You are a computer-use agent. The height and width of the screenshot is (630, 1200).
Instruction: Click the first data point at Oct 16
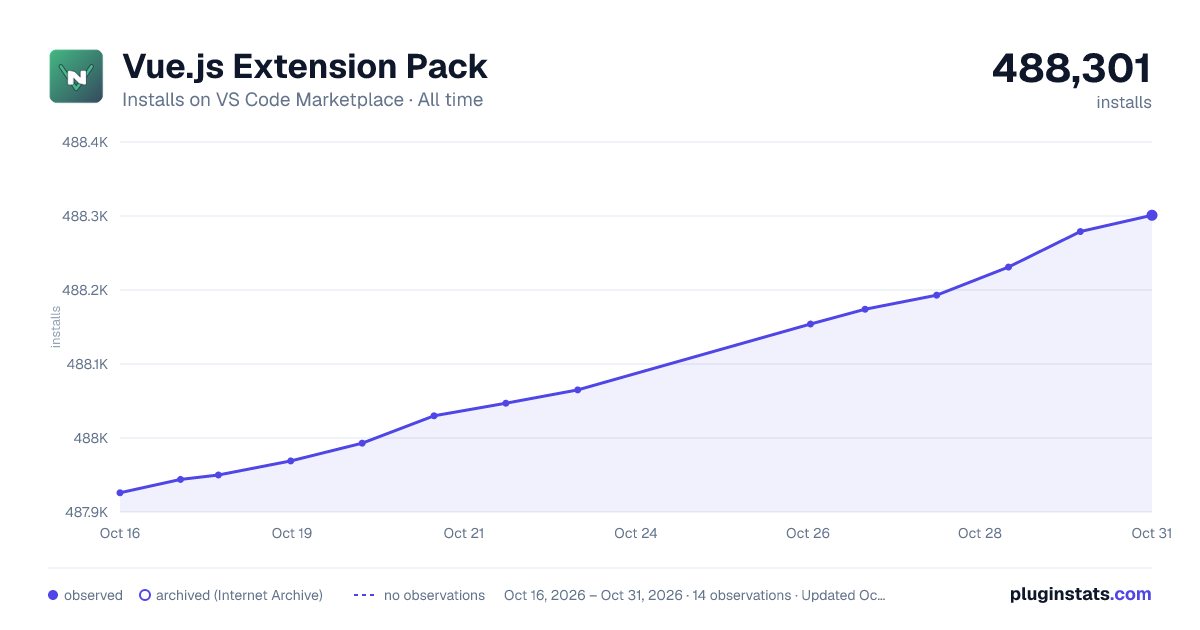tap(120, 493)
